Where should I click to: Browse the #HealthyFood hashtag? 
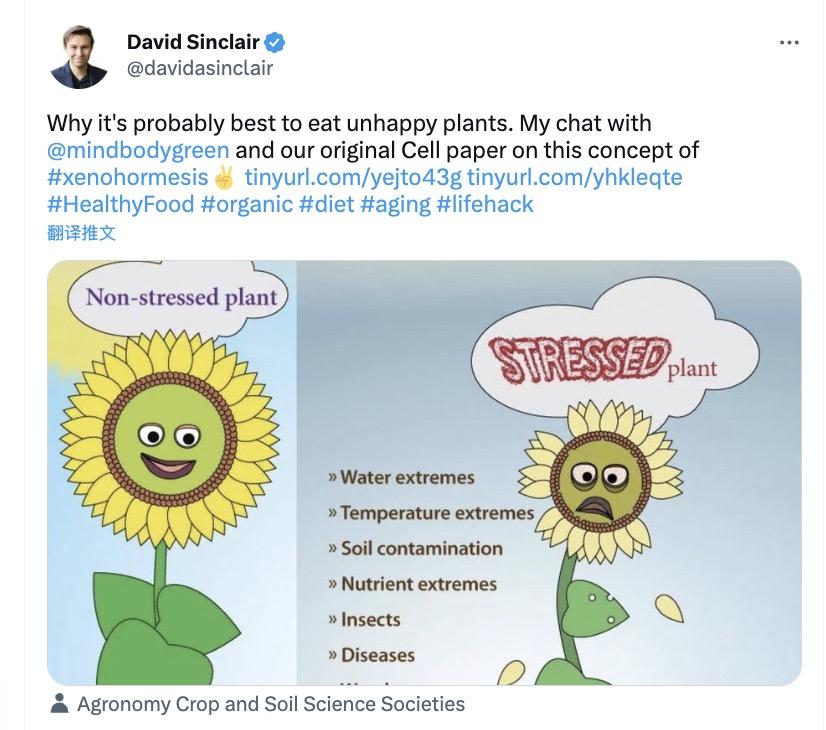click(120, 205)
